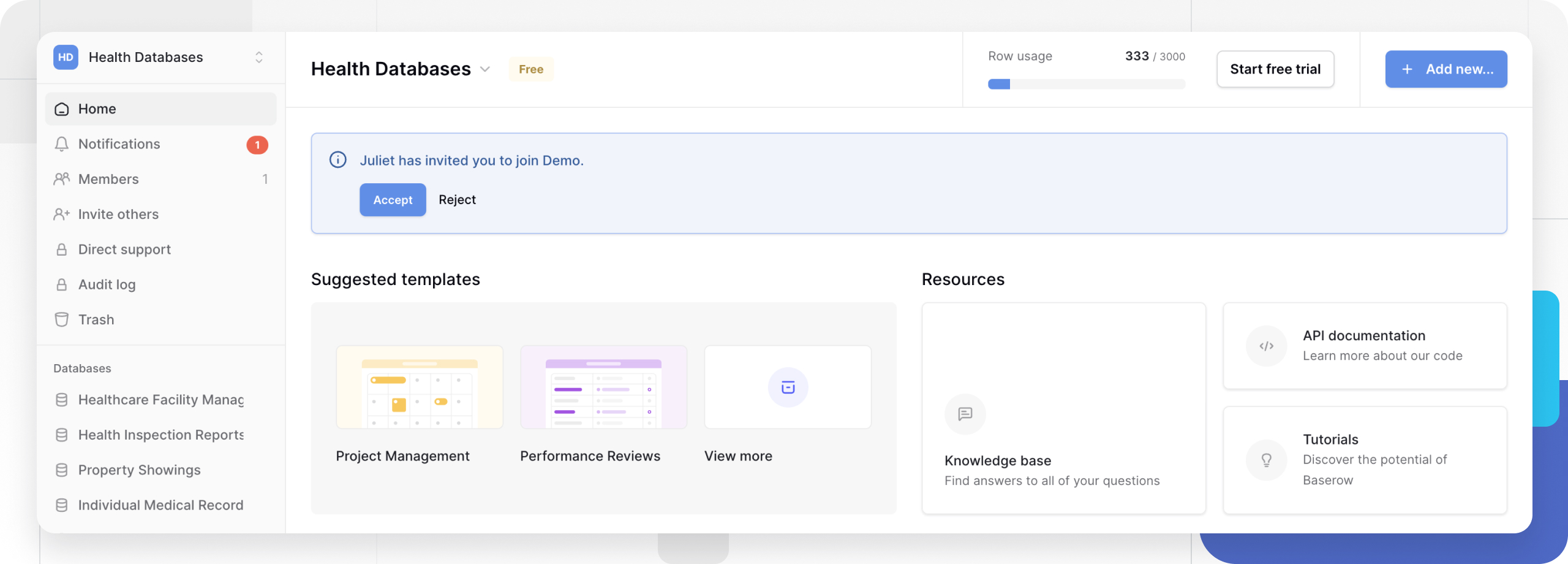1568x564 pixels.
Task: Open the workspace switcher chevron
Action: pyautogui.click(x=259, y=57)
